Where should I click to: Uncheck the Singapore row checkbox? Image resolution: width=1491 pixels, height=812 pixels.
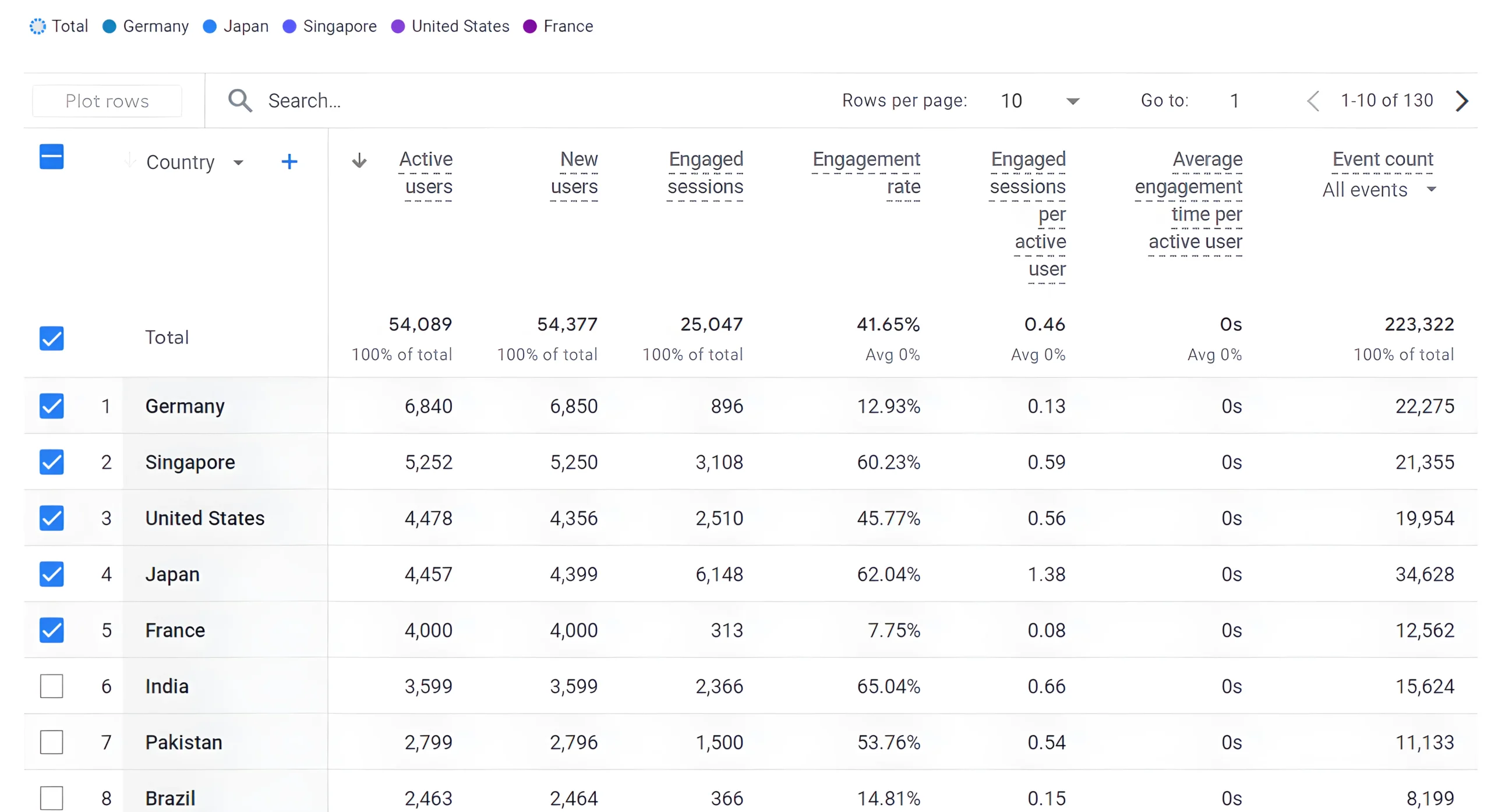pyautogui.click(x=51, y=462)
